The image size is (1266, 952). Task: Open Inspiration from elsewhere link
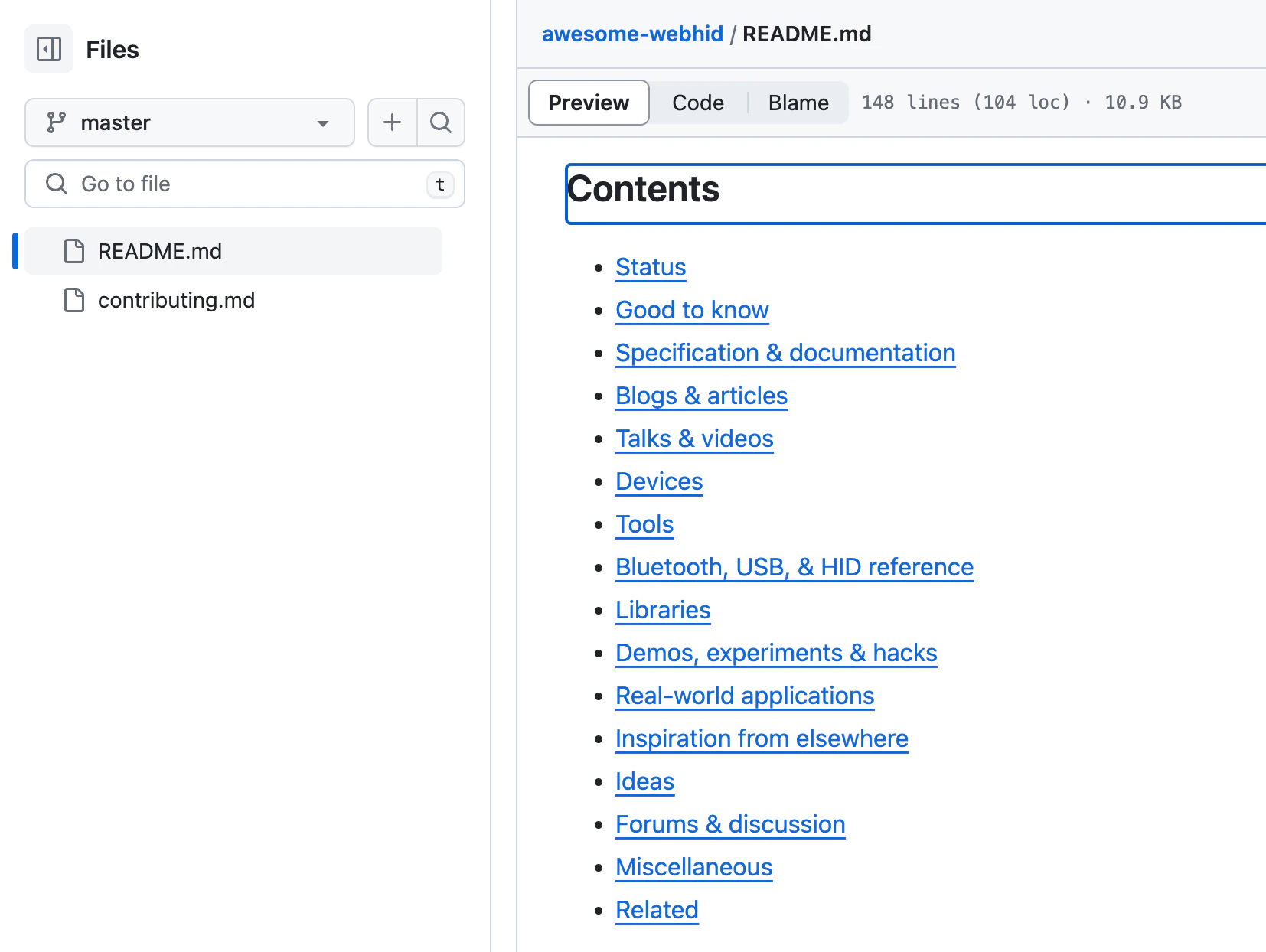coord(762,738)
